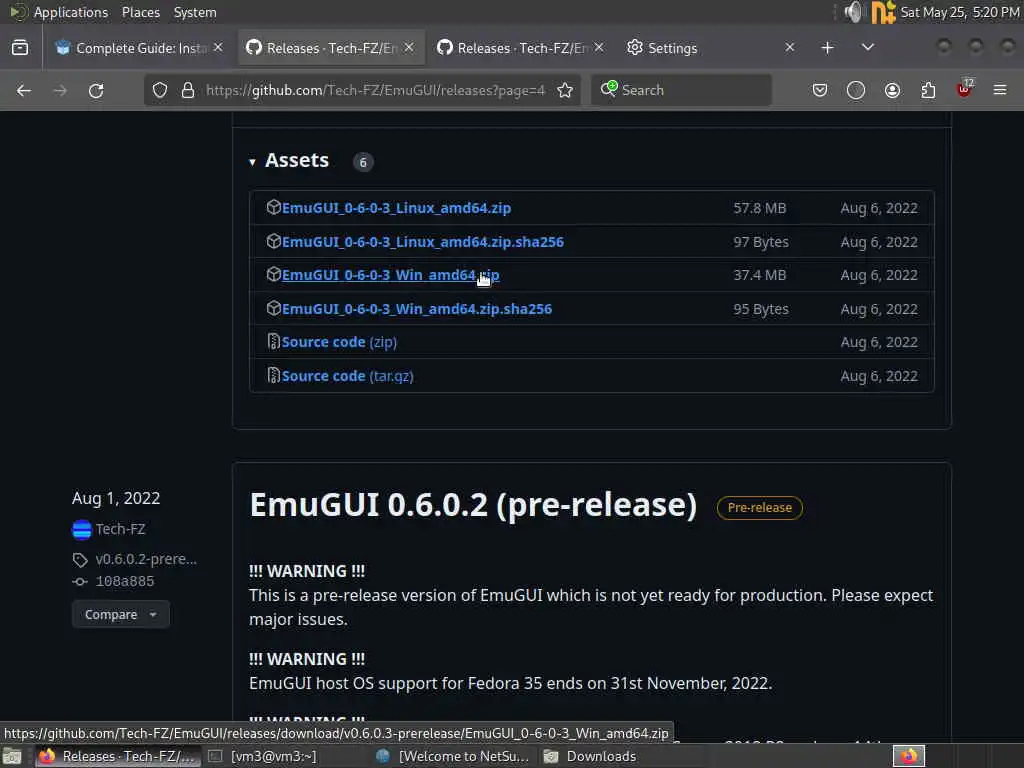Open the Compare dropdown button
Image resolution: width=1024 pixels, height=768 pixels.
[x=121, y=615]
